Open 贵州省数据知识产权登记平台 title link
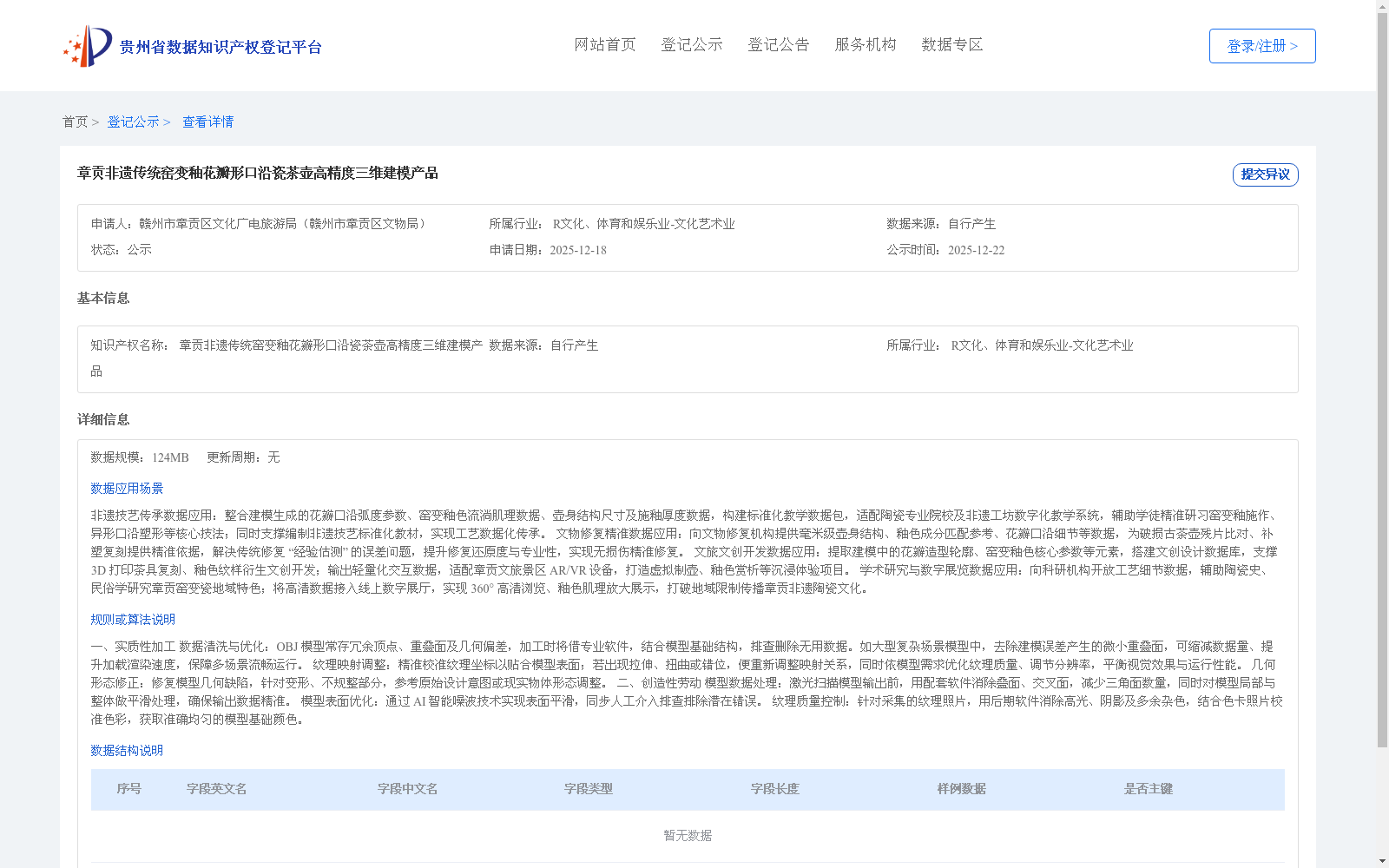Image resolution: width=1389 pixels, height=868 pixels. click(x=221, y=47)
